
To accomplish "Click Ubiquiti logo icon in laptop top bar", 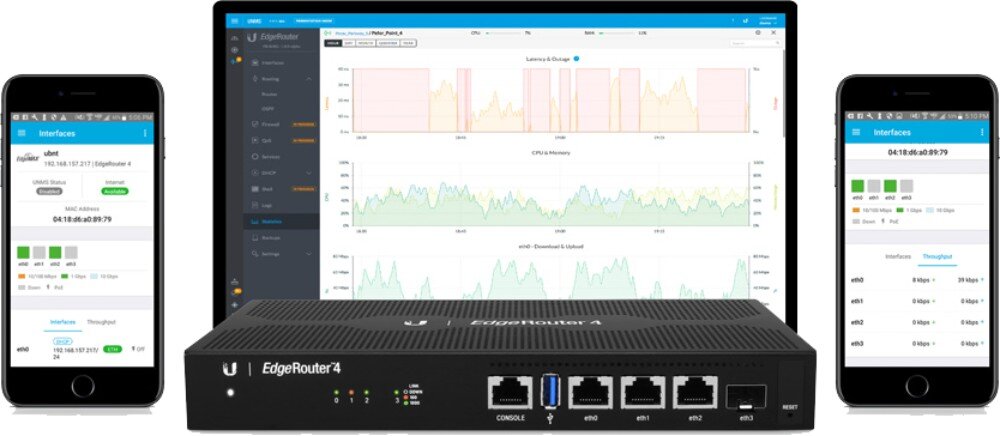I will click(x=746, y=21).
